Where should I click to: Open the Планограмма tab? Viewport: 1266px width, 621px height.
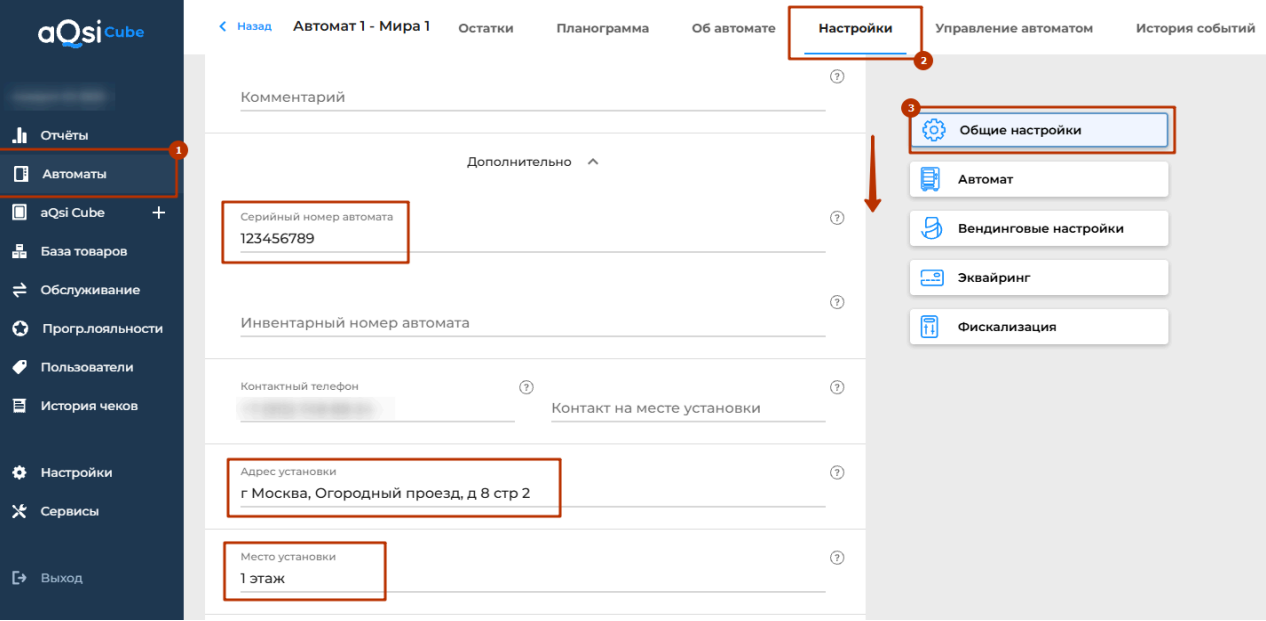[x=602, y=28]
